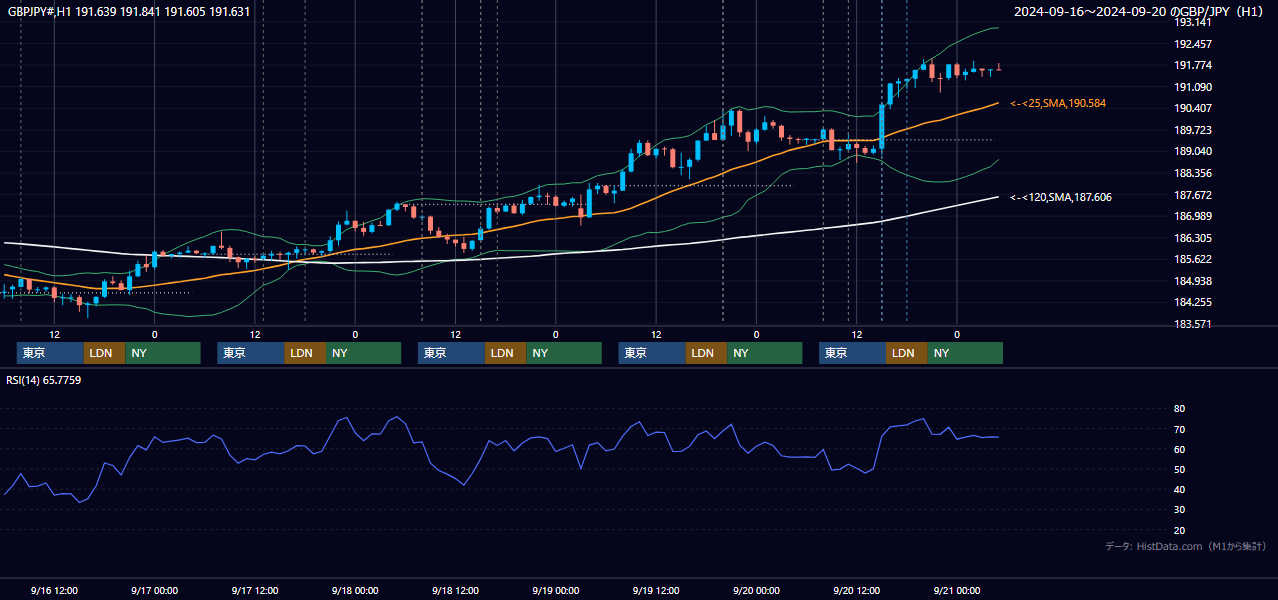Click the 東京 session box above 9/20 12:00
This screenshot has height=600, width=1278.
click(x=852, y=353)
